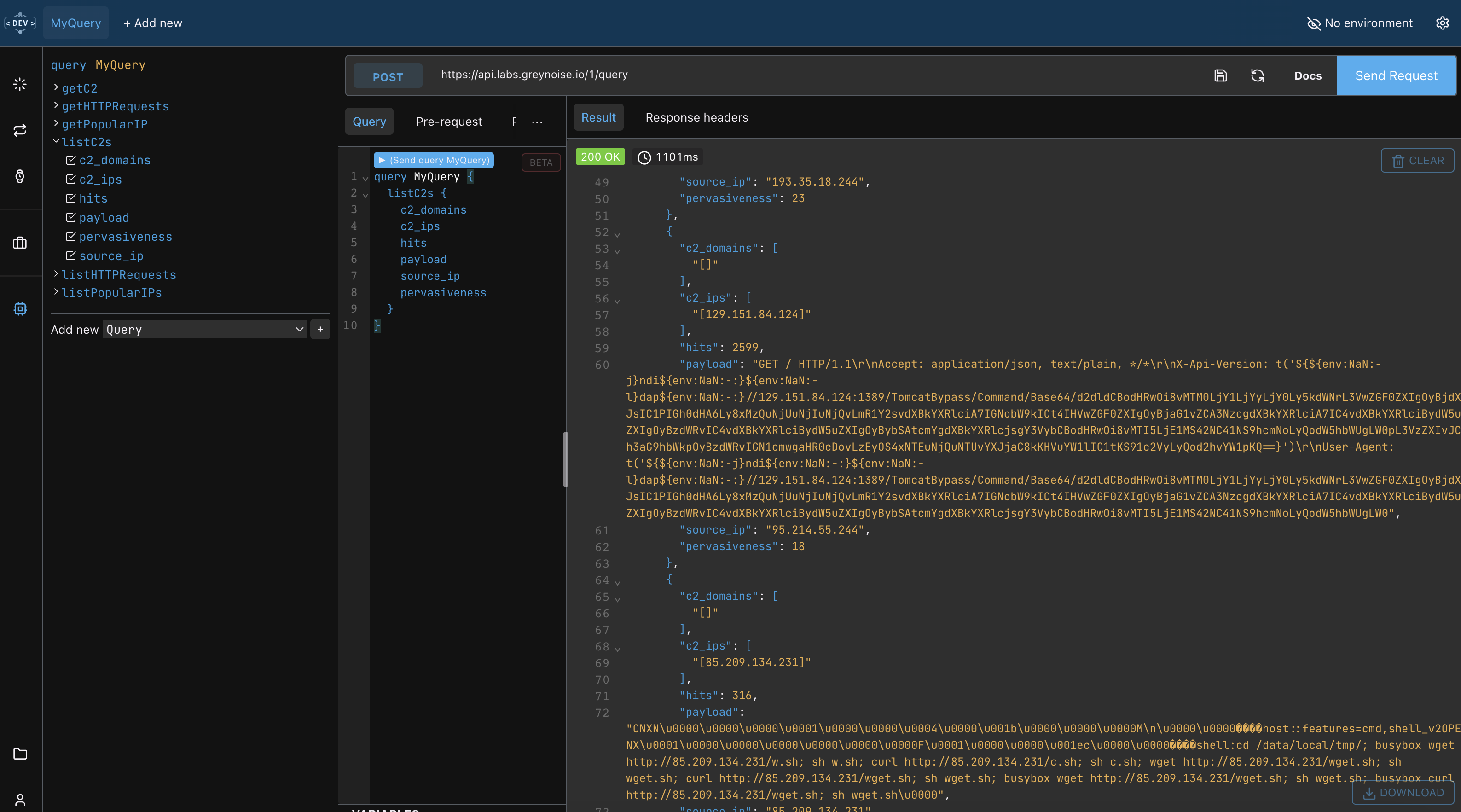Click the MyQuery query name field
Image resolution: width=1461 pixels, height=812 pixels.
pos(132,65)
